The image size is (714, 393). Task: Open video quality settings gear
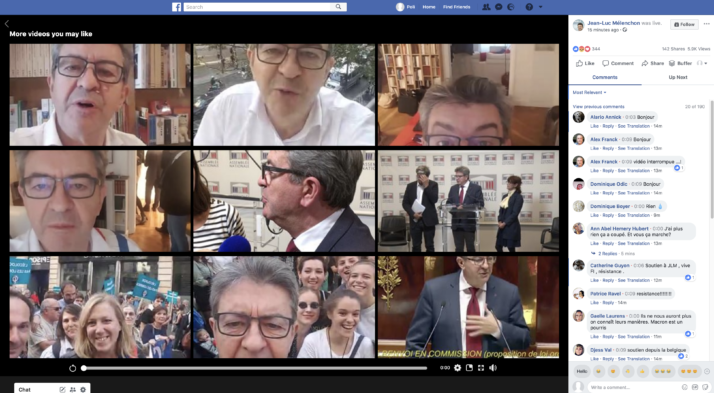click(458, 368)
